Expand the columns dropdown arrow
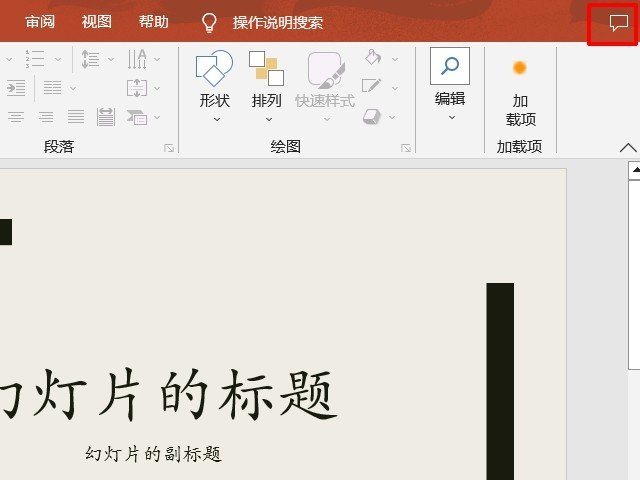 pos(73,88)
